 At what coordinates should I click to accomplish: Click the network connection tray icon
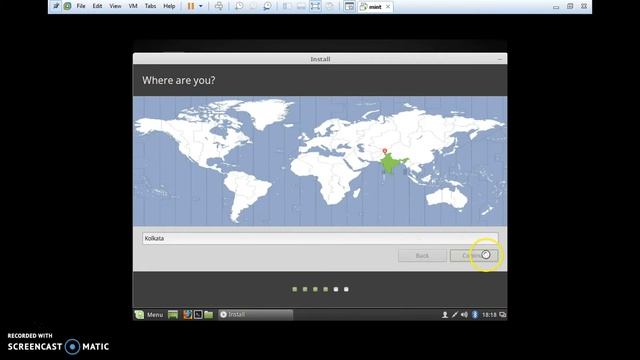[455, 315]
